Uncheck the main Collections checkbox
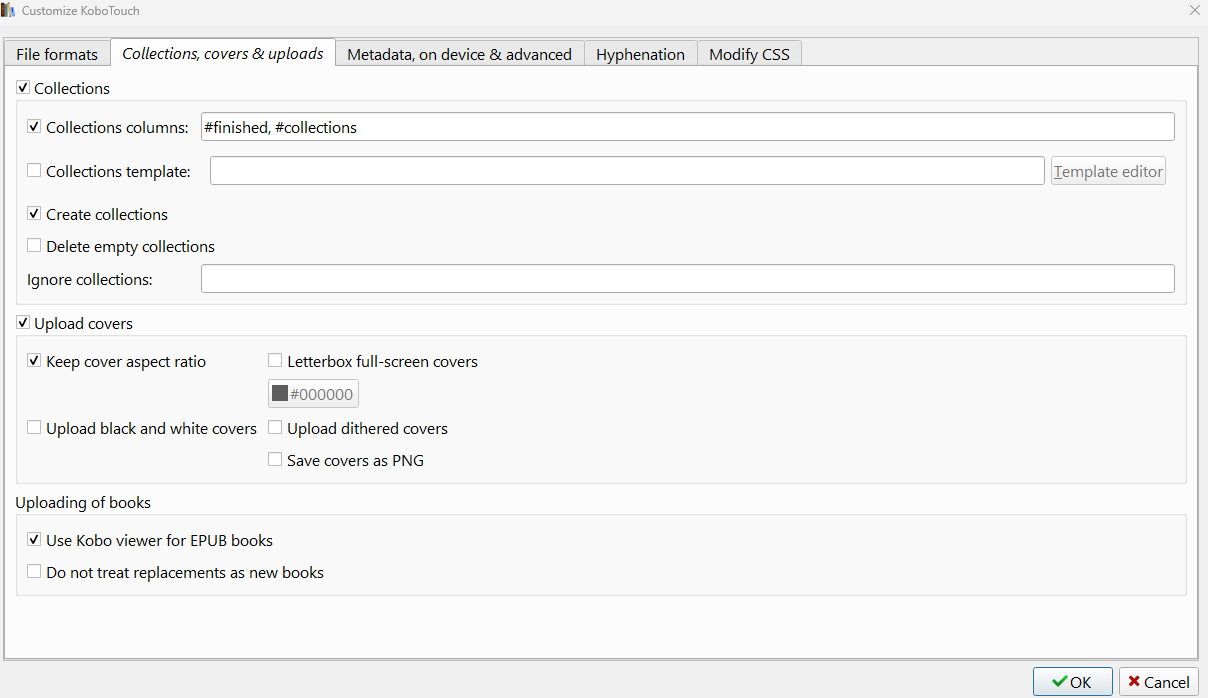Image resolution: width=1208 pixels, height=698 pixels. 23,88
